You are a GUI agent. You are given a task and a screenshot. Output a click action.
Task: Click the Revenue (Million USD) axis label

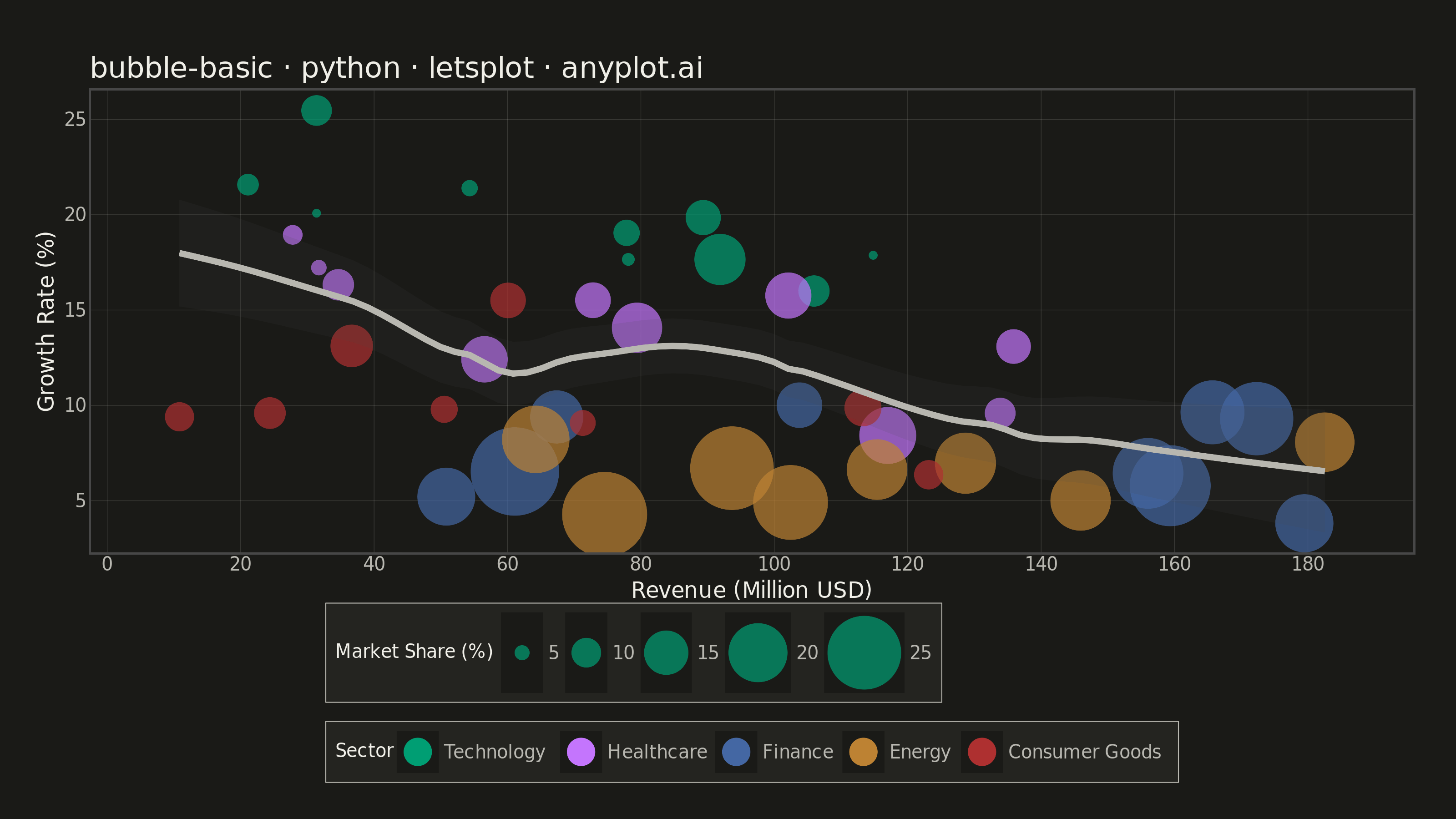point(751,590)
